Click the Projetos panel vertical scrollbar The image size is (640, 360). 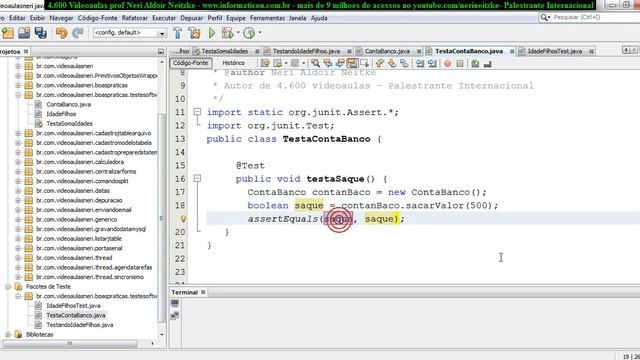(162, 218)
